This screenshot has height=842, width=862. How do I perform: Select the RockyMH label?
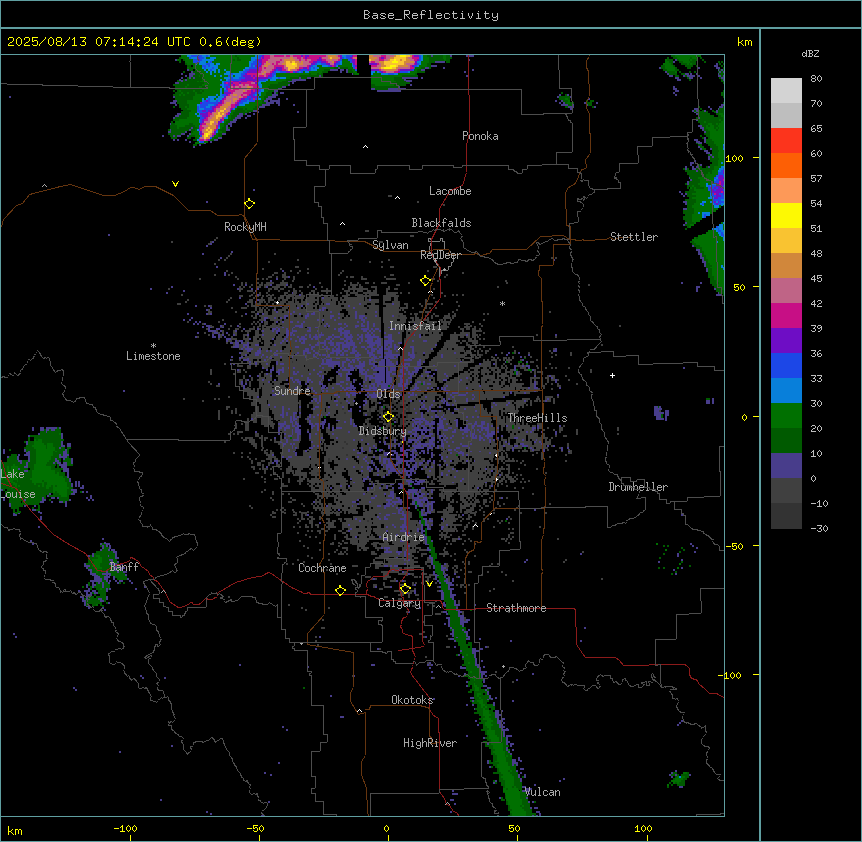(245, 227)
